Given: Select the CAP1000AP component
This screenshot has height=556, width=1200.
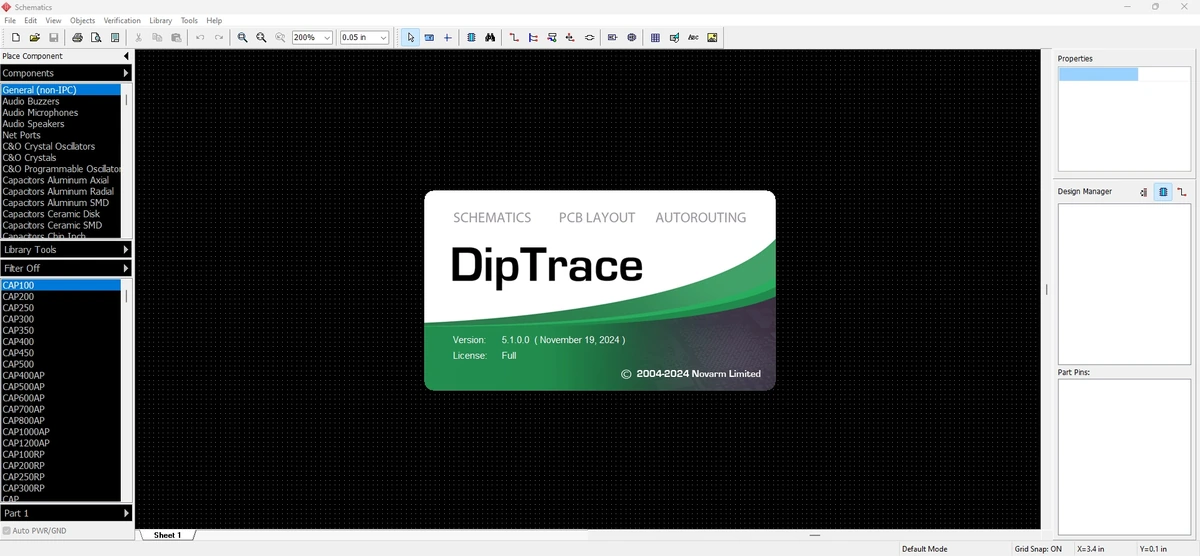Looking at the screenshot, I should coord(60,432).
